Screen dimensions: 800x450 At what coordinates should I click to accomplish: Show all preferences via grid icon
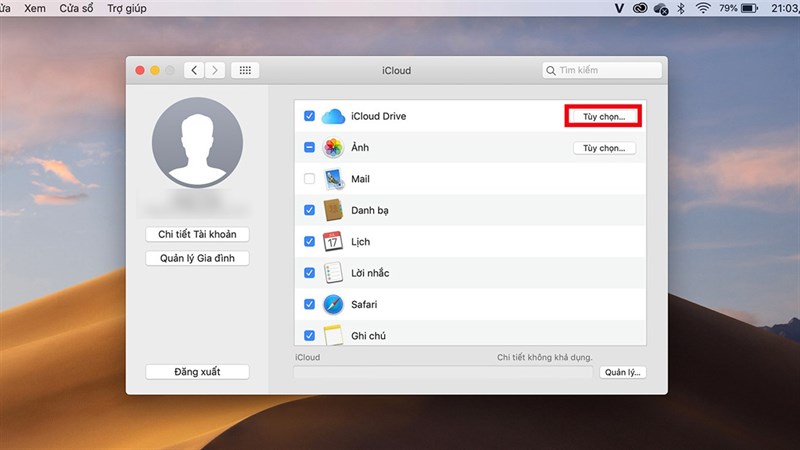coord(245,70)
